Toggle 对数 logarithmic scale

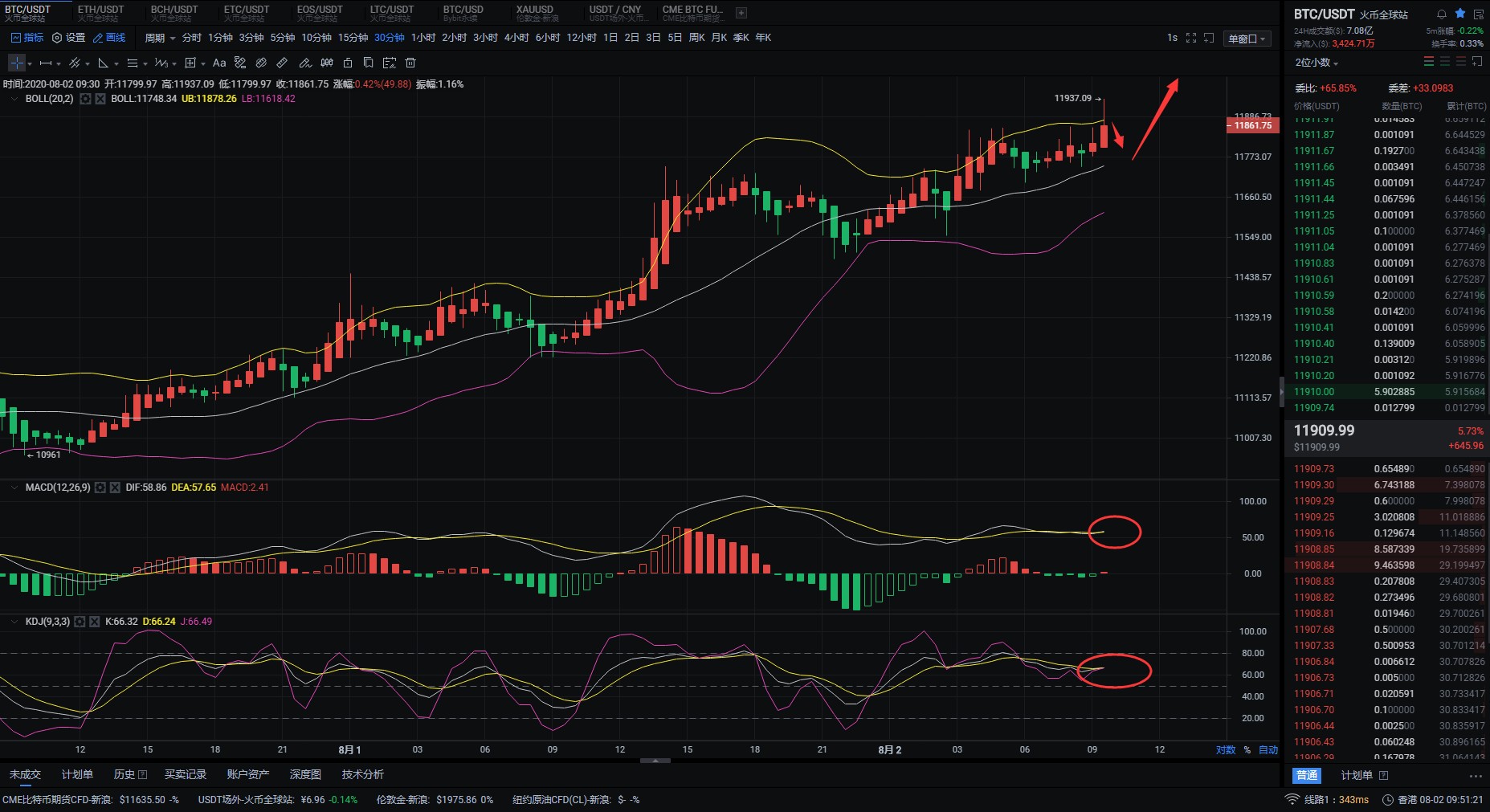point(1226,750)
